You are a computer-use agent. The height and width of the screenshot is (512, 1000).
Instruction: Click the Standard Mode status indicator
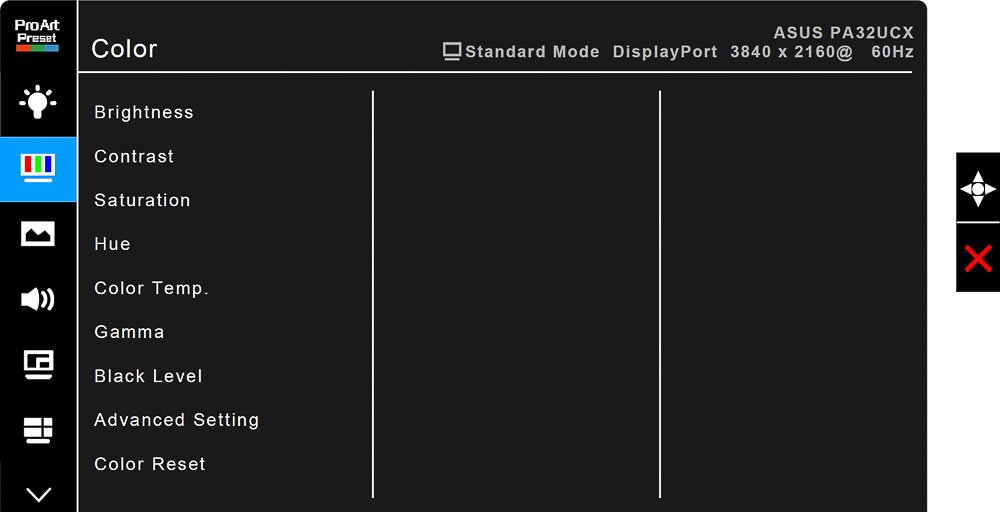point(521,52)
